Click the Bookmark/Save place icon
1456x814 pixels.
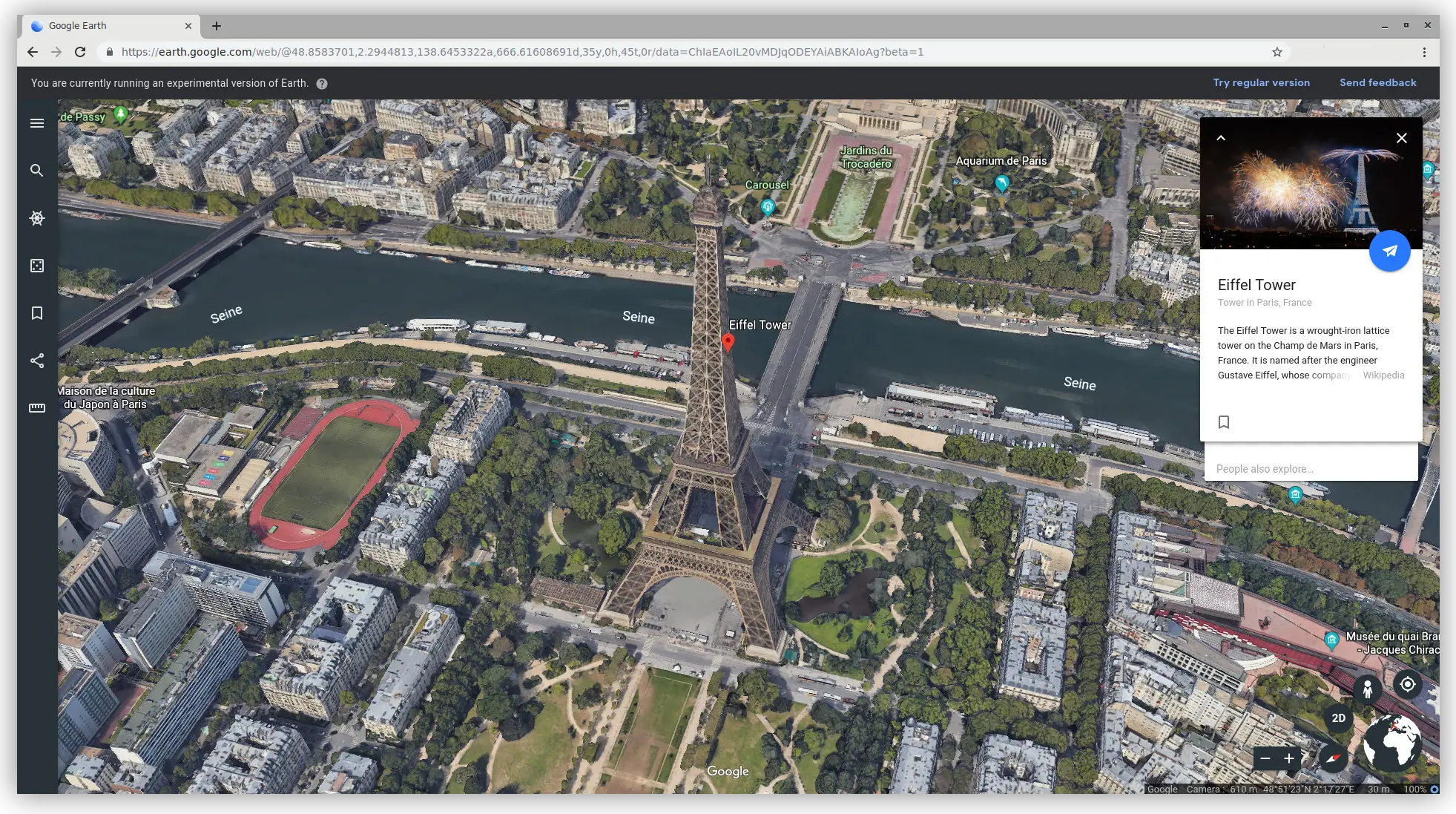1224,421
